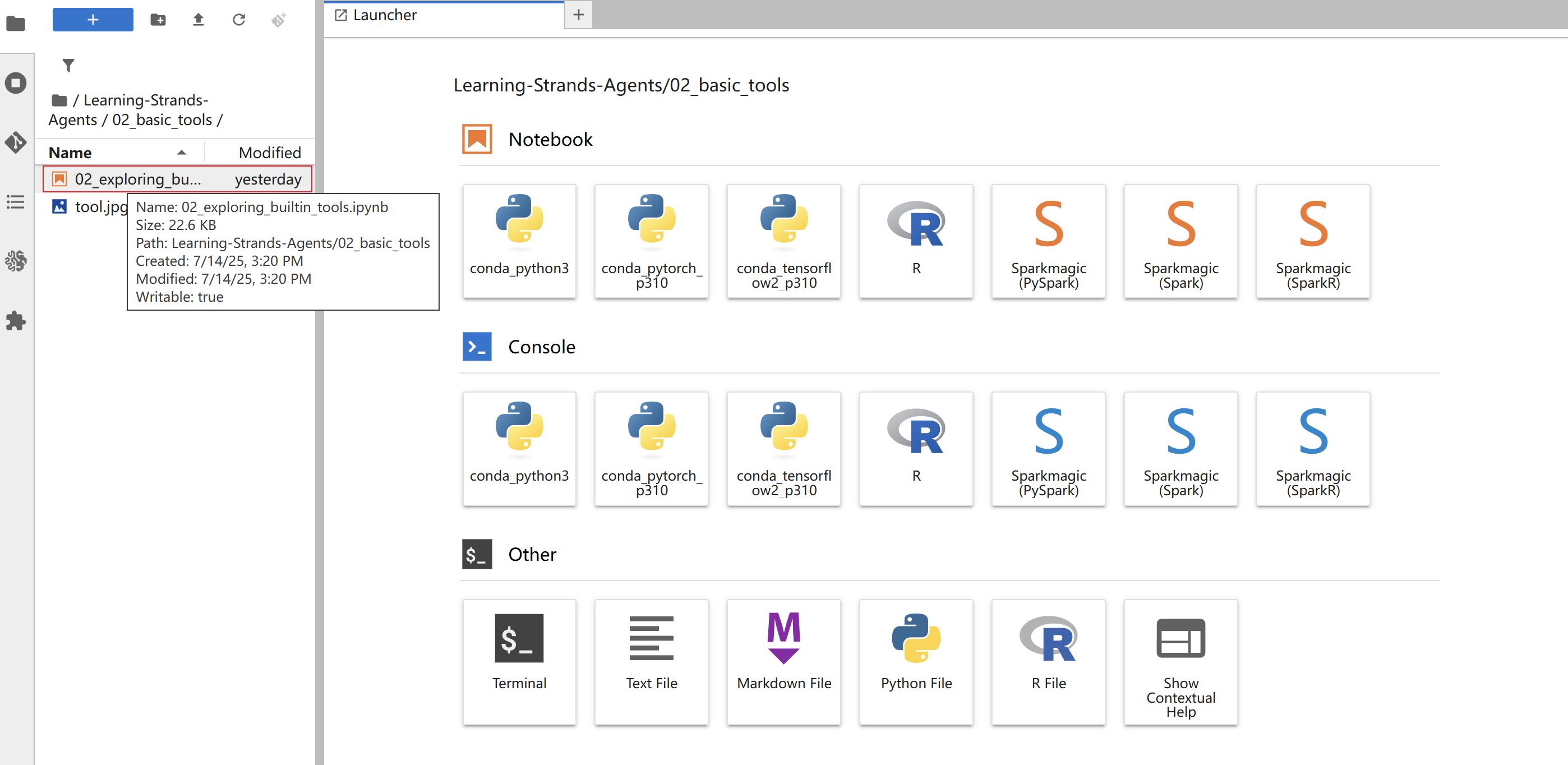Create a new Markdown File
This screenshot has width=1568, height=765.
pos(784,662)
